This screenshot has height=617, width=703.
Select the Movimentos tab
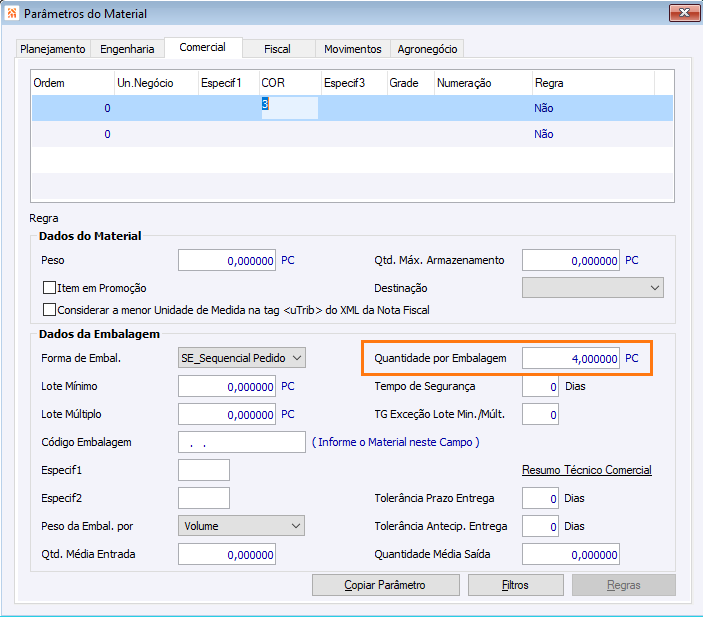click(353, 48)
